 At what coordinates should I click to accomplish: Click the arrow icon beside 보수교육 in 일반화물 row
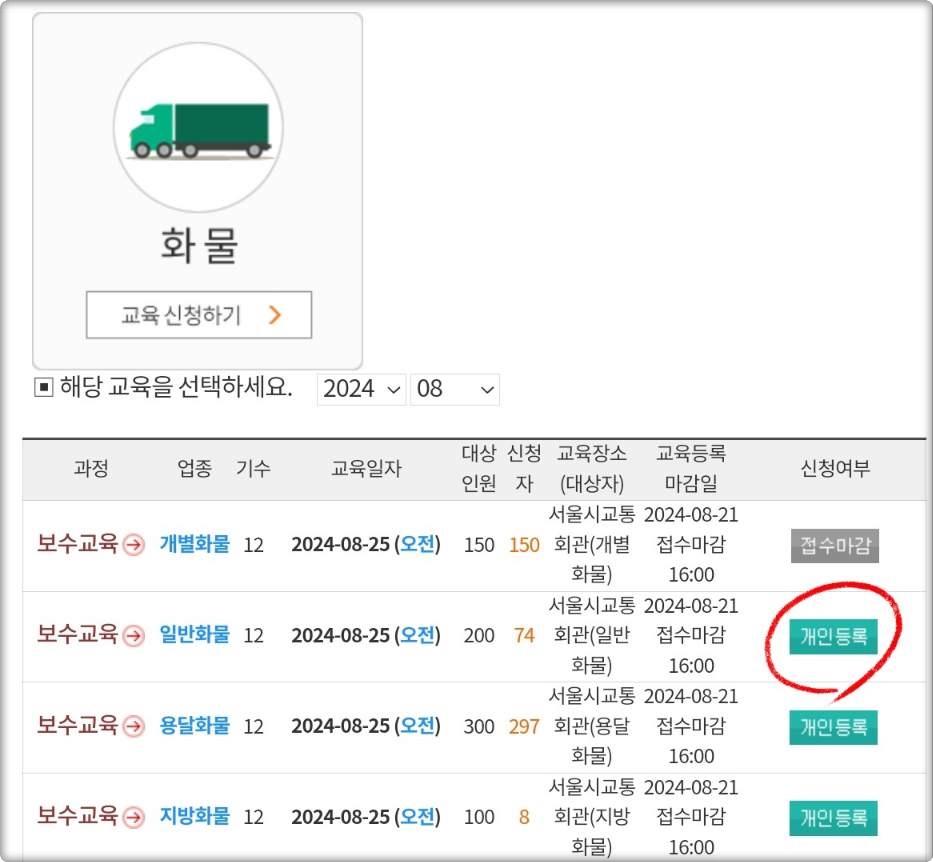click(135, 636)
